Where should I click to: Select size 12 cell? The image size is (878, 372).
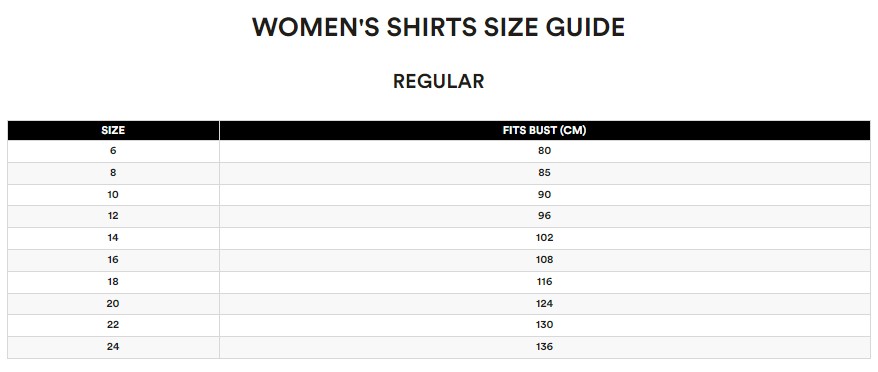(113, 216)
